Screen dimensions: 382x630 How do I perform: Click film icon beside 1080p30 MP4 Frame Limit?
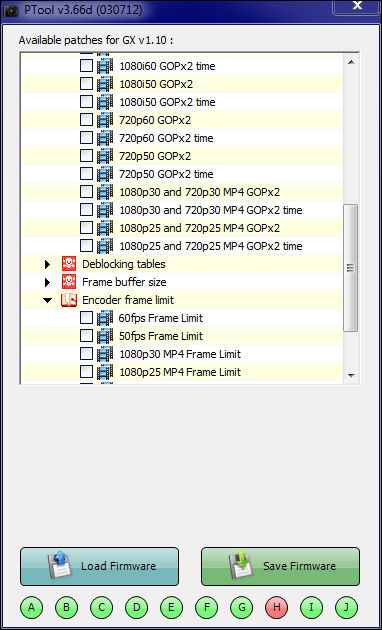coord(105,354)
